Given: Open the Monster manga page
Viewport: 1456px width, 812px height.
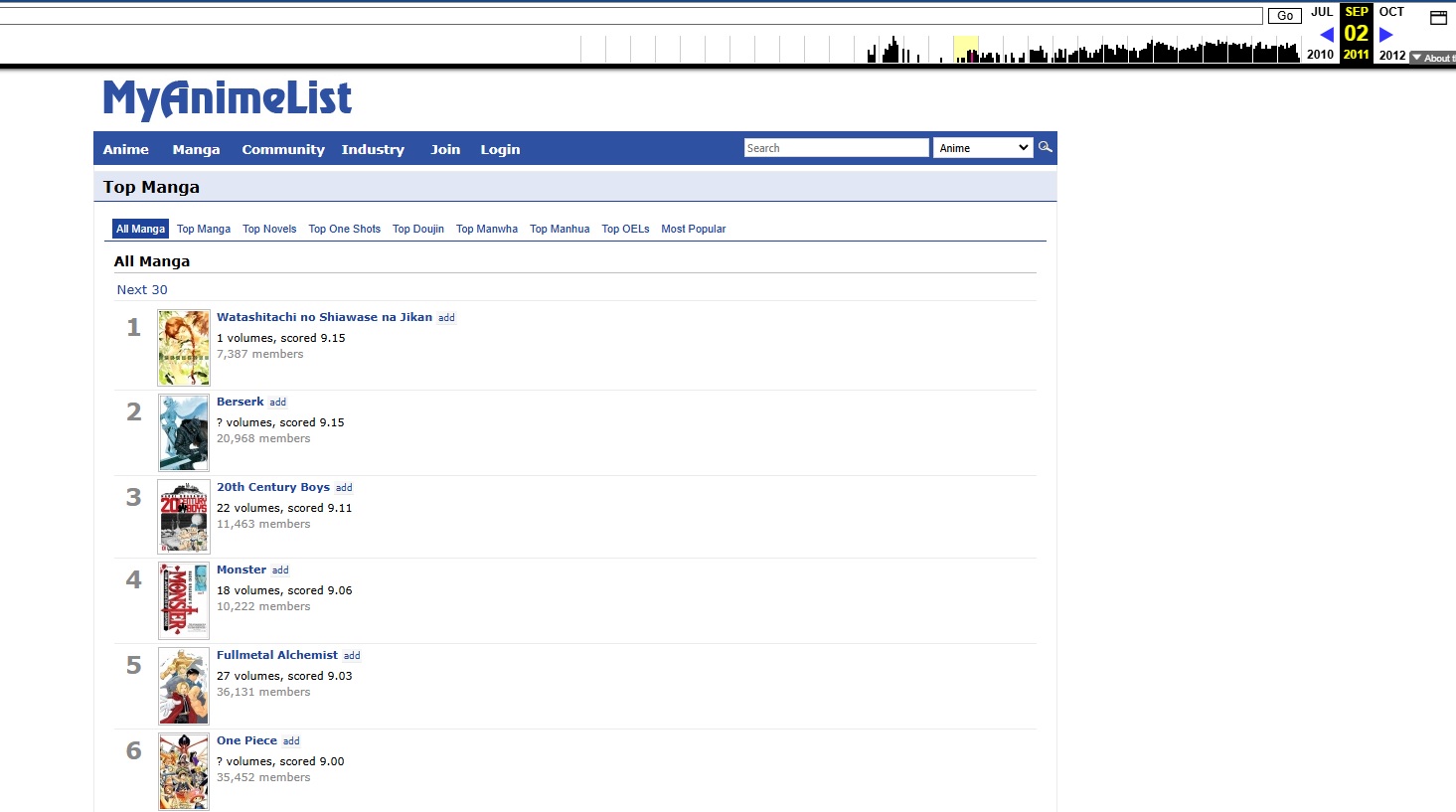Looking at the screenshot, I should (242, 569).
